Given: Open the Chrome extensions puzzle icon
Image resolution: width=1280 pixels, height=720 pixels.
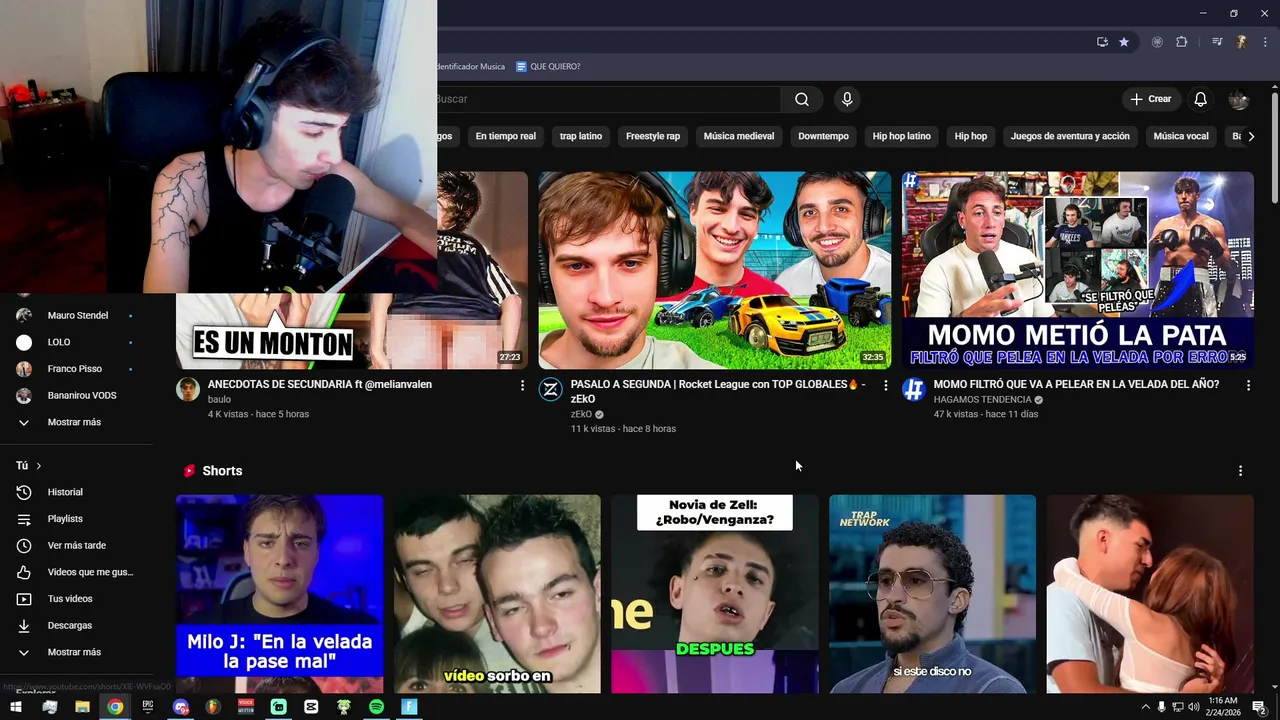Looking at the screenshot, I should click(1182, 42).
